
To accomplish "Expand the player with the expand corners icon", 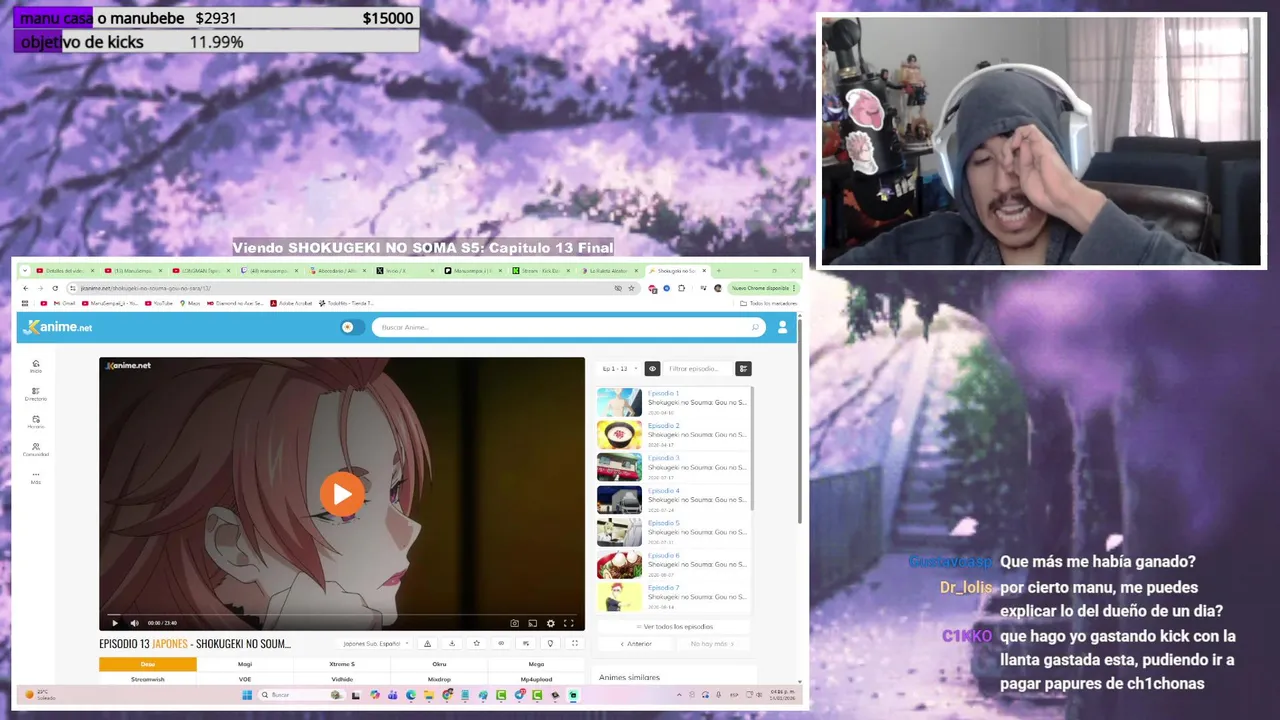I will [574, 644].
